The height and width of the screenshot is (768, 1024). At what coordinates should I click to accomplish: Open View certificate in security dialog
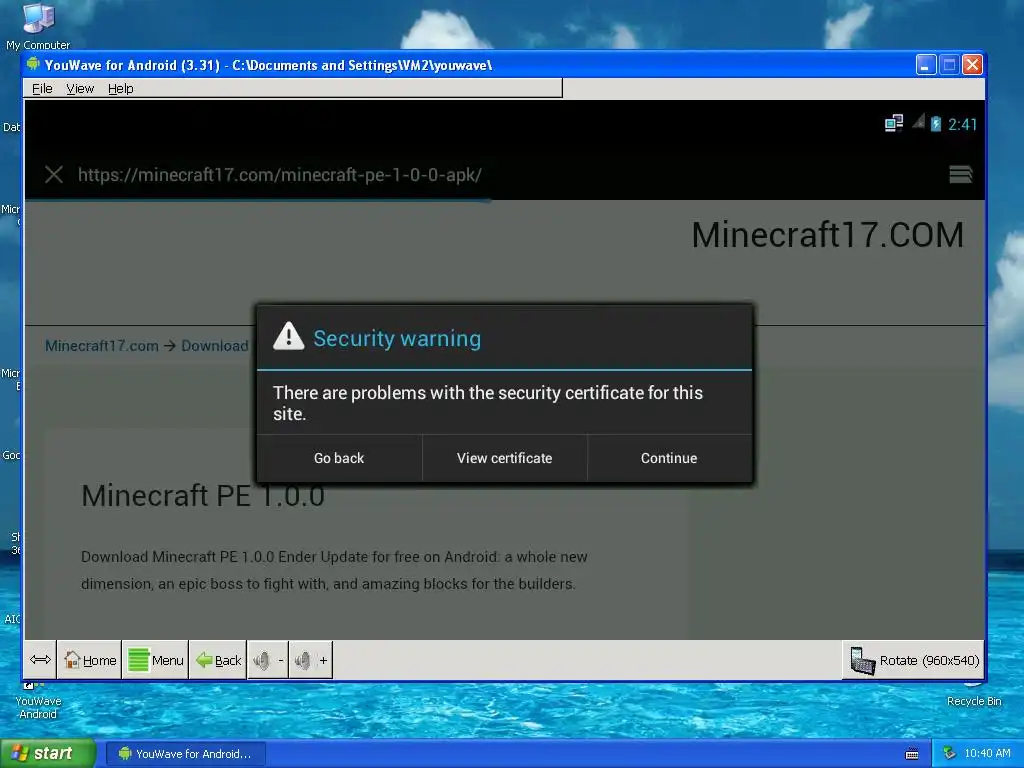504,458
